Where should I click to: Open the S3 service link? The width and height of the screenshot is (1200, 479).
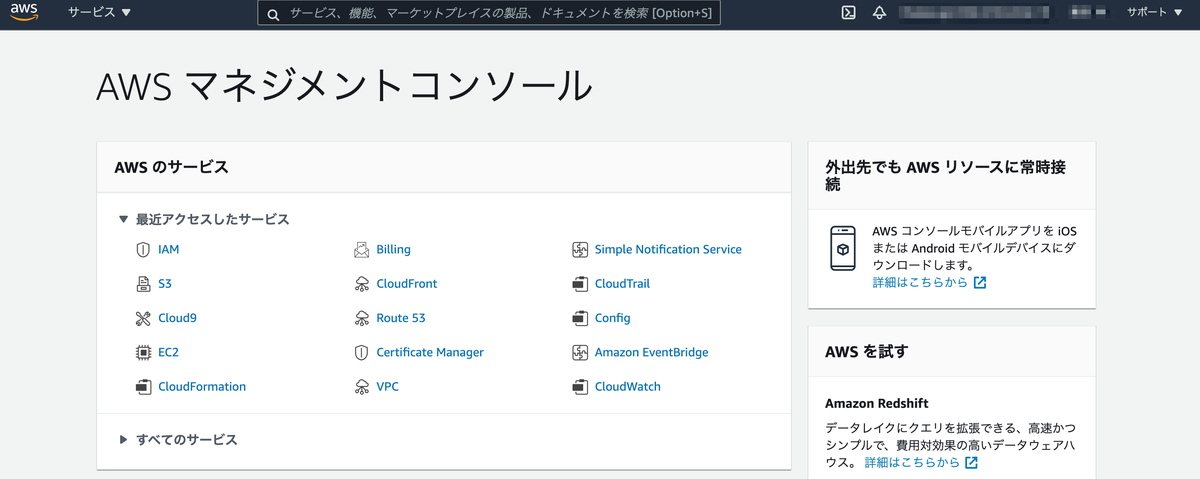165,284
